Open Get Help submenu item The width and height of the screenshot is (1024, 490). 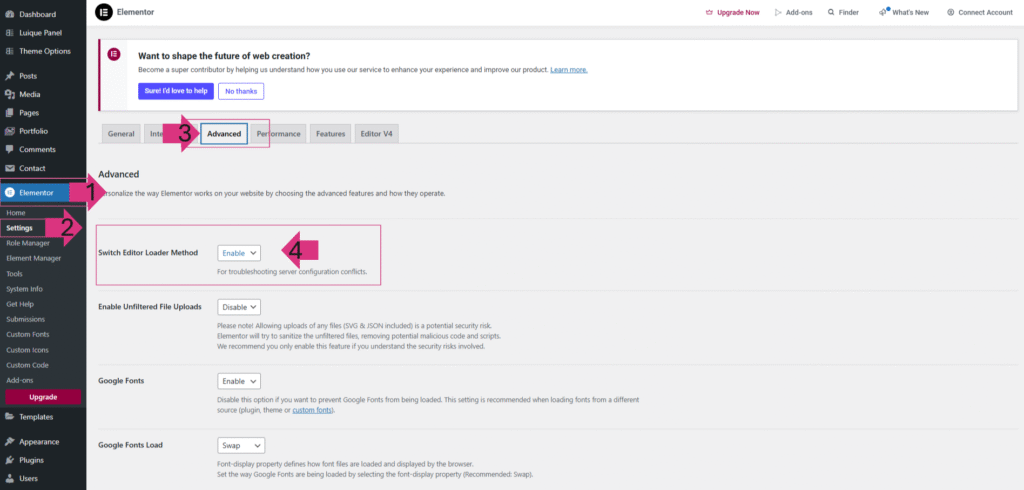(x=20, y=304)
